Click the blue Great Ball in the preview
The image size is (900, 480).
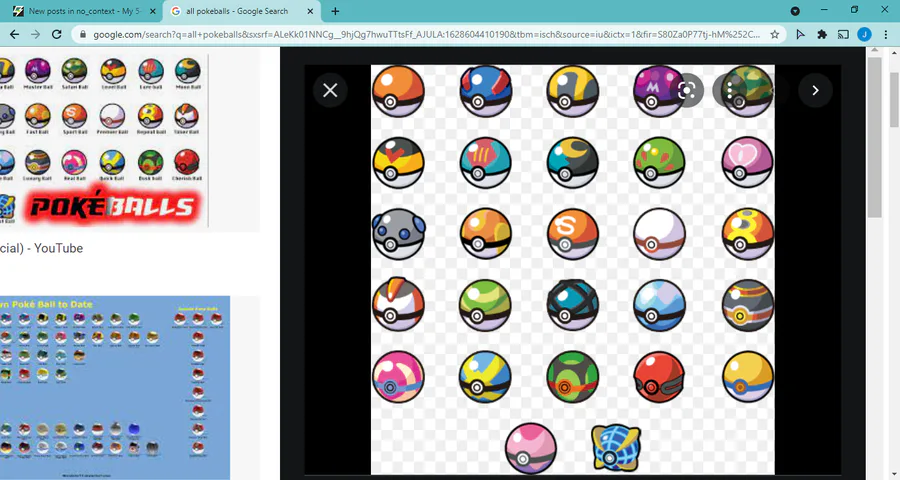pos(485,91)
